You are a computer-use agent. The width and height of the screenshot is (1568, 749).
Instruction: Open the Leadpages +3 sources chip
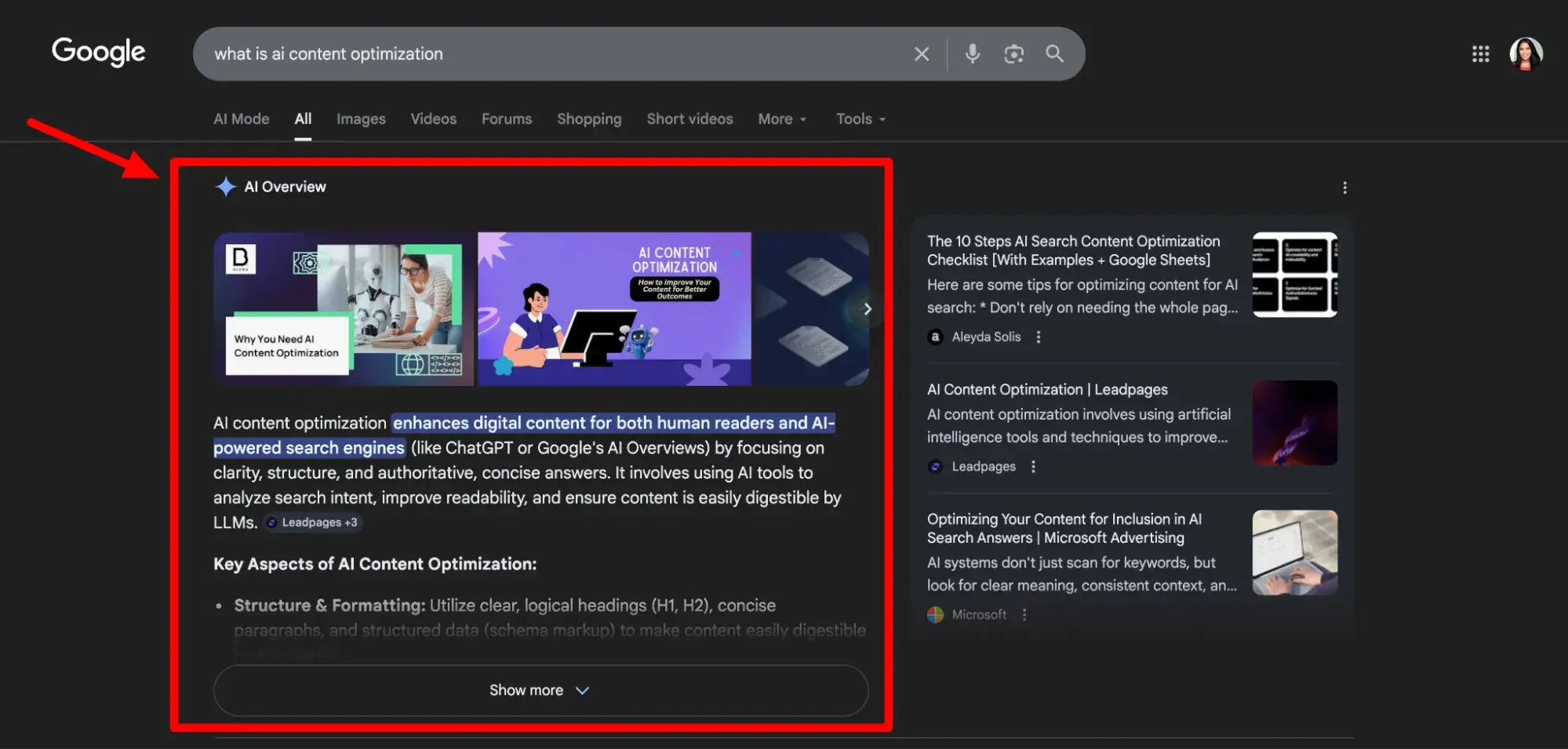pos(311,522)
